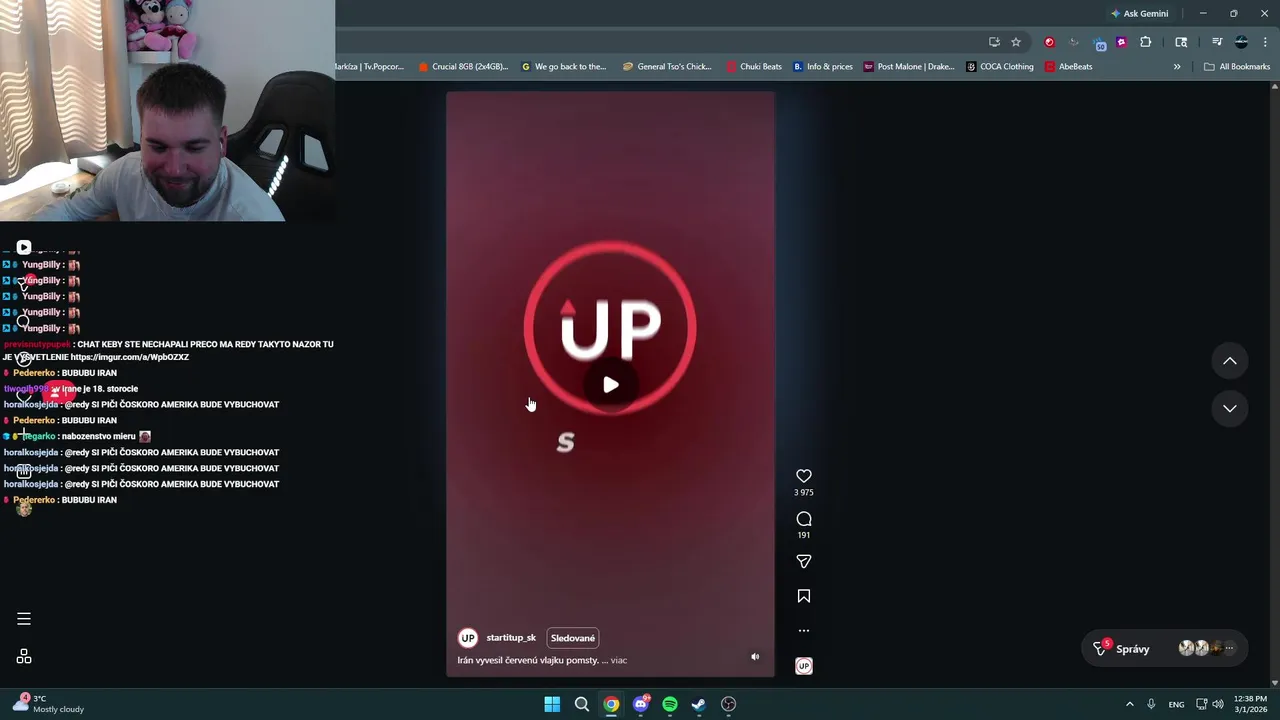Click Ask Gemini in Chrome title bar

click(1139, 14)
